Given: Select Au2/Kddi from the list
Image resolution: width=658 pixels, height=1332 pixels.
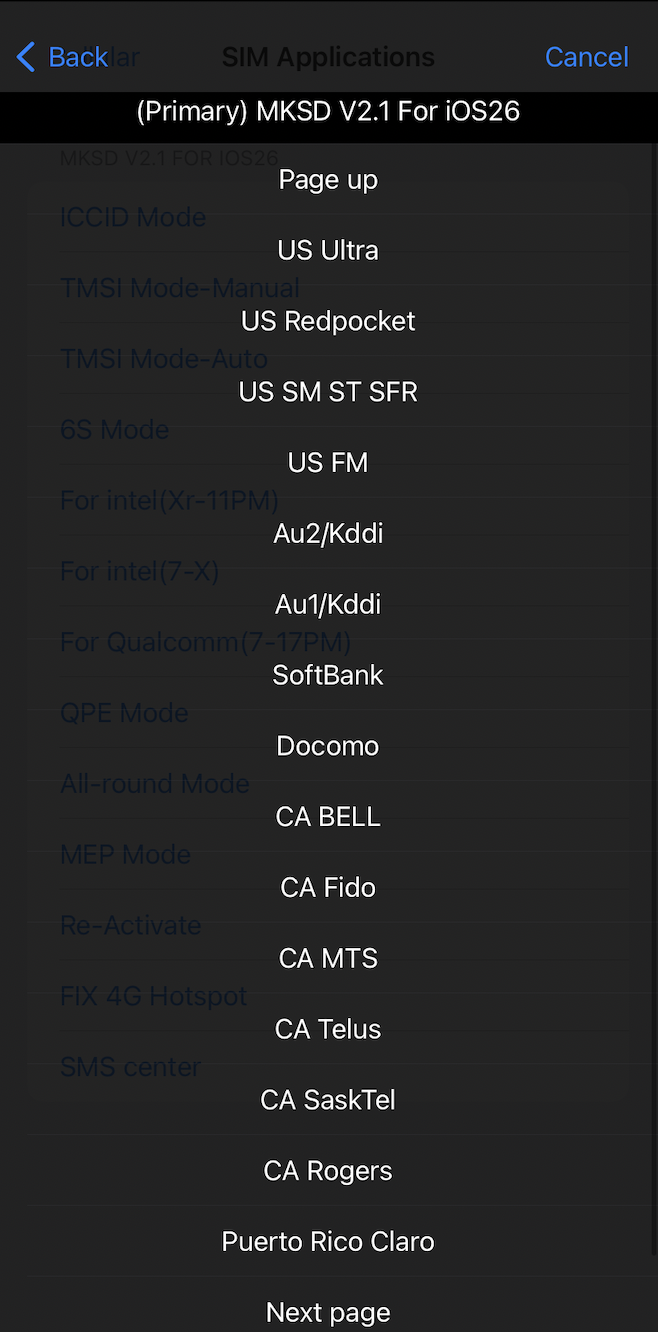Looking at the screenshot, I should tap(328, 534).
